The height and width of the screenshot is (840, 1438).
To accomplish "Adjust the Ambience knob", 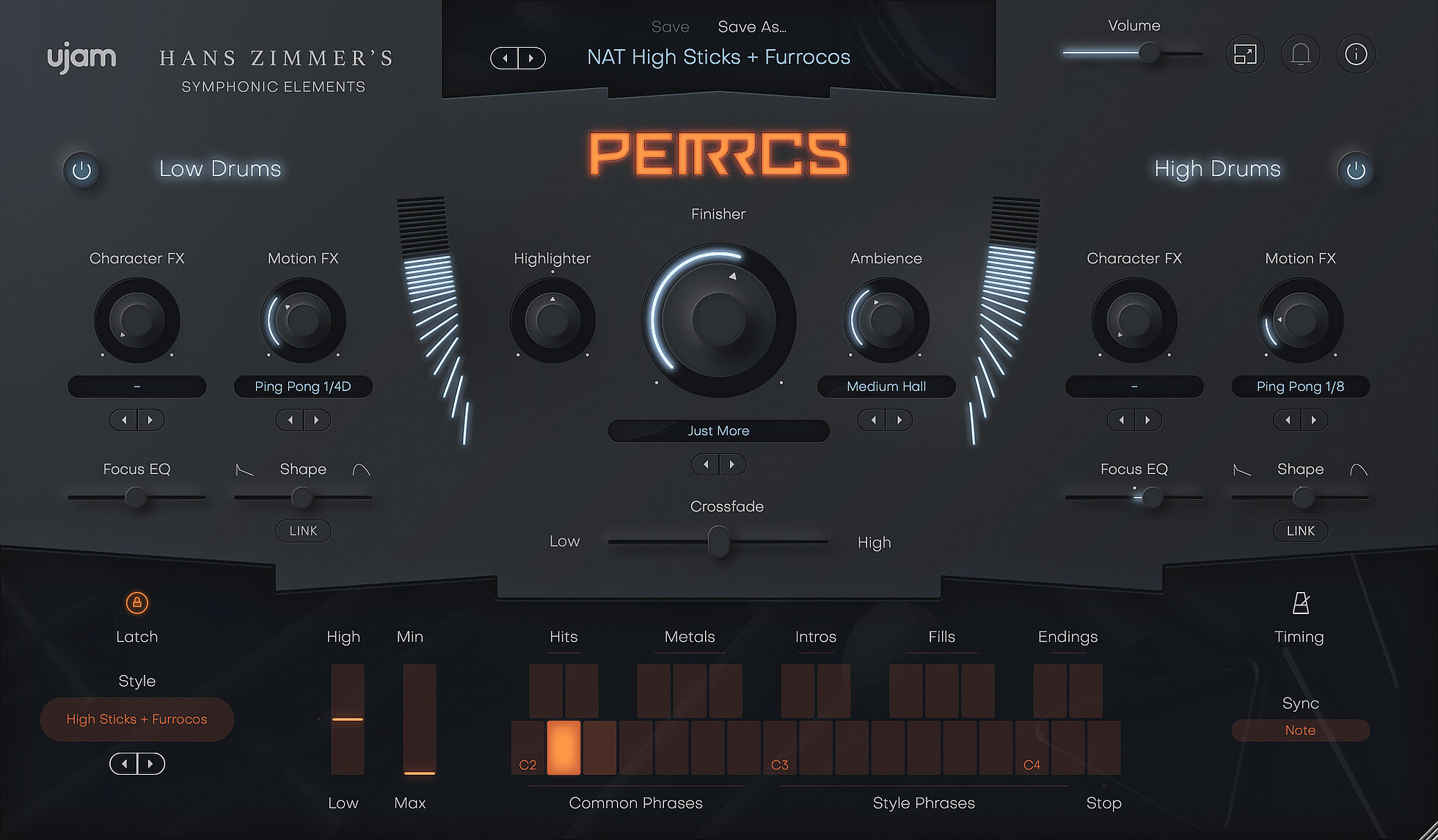I will pos(885,319).
